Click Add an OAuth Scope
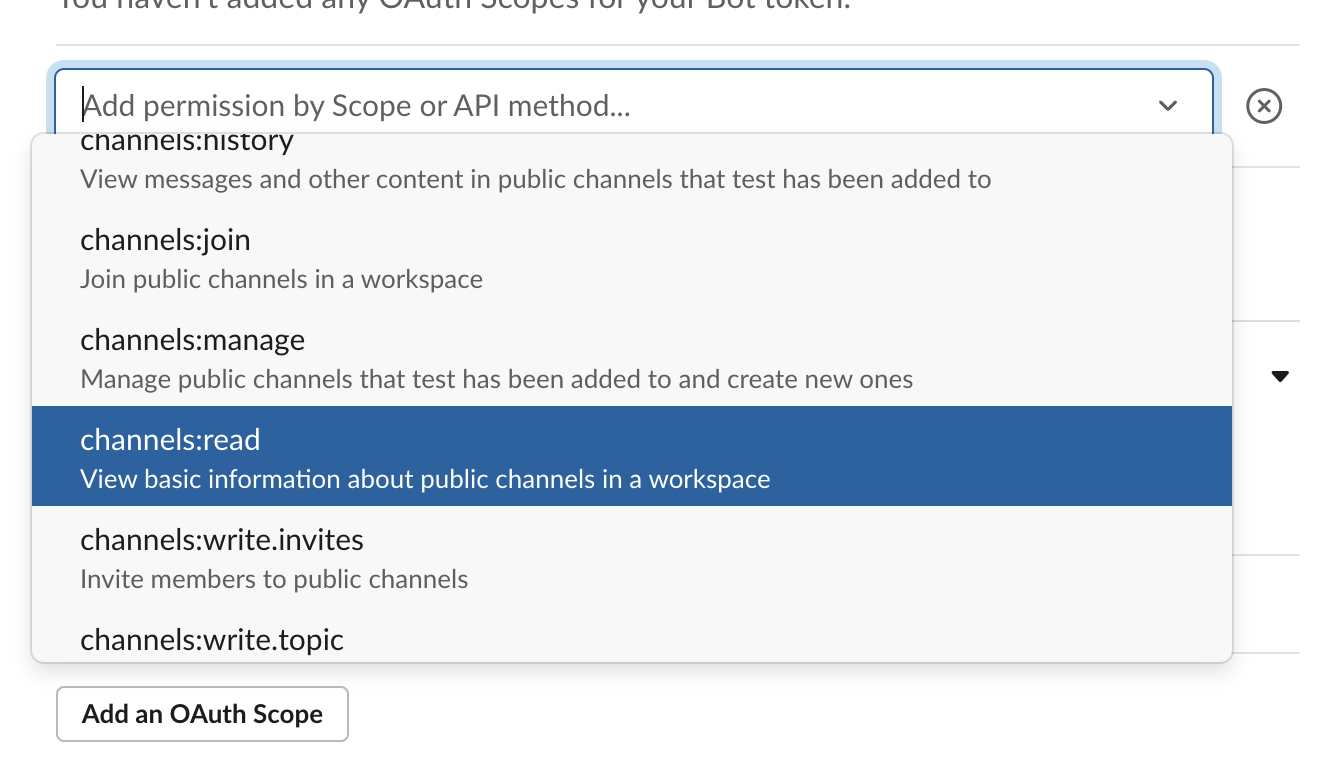Screen dimensions: 1340x764 click(202, 714)
